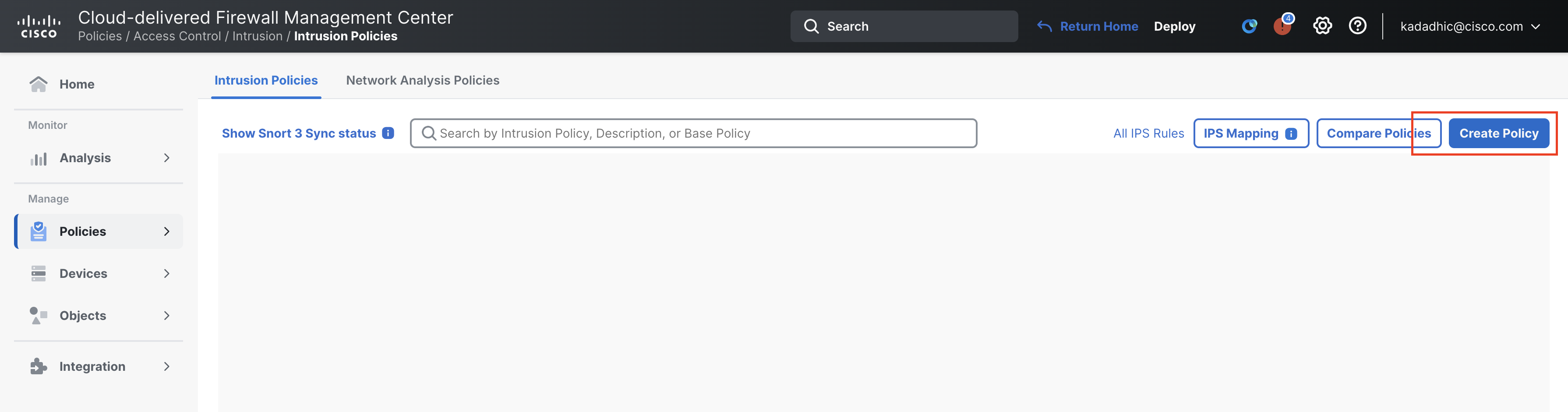The width and height of the screenshot is (1568, 412).
Task: Open the help question mark icon
Action: [1357, 25]
